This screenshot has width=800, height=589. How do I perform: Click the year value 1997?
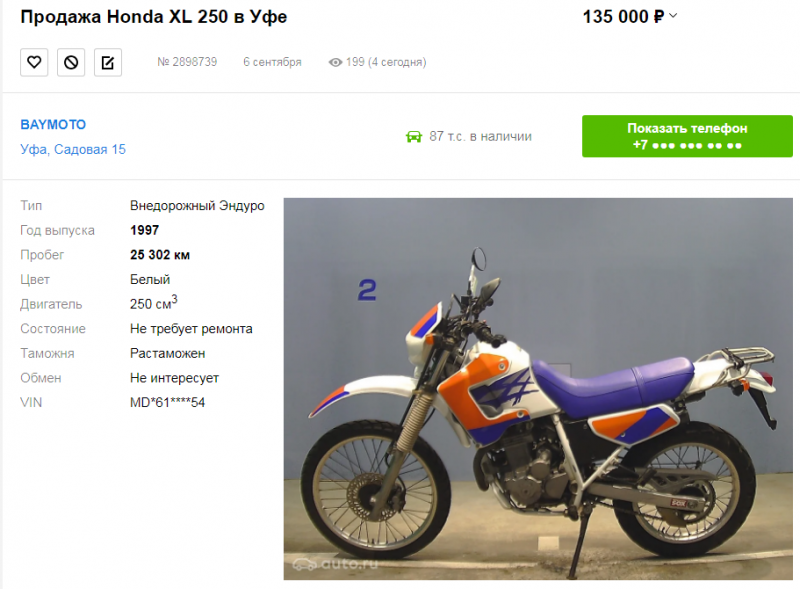coord(144,230)
